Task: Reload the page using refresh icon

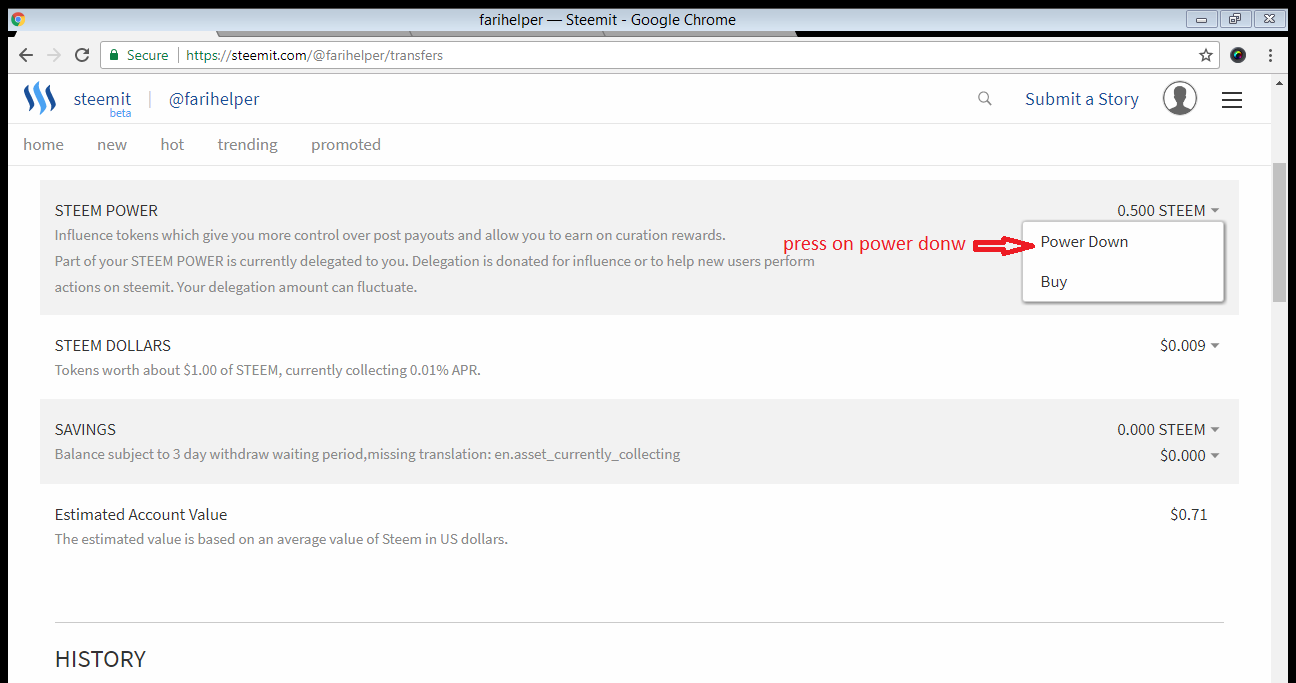Action: point(82,55)
